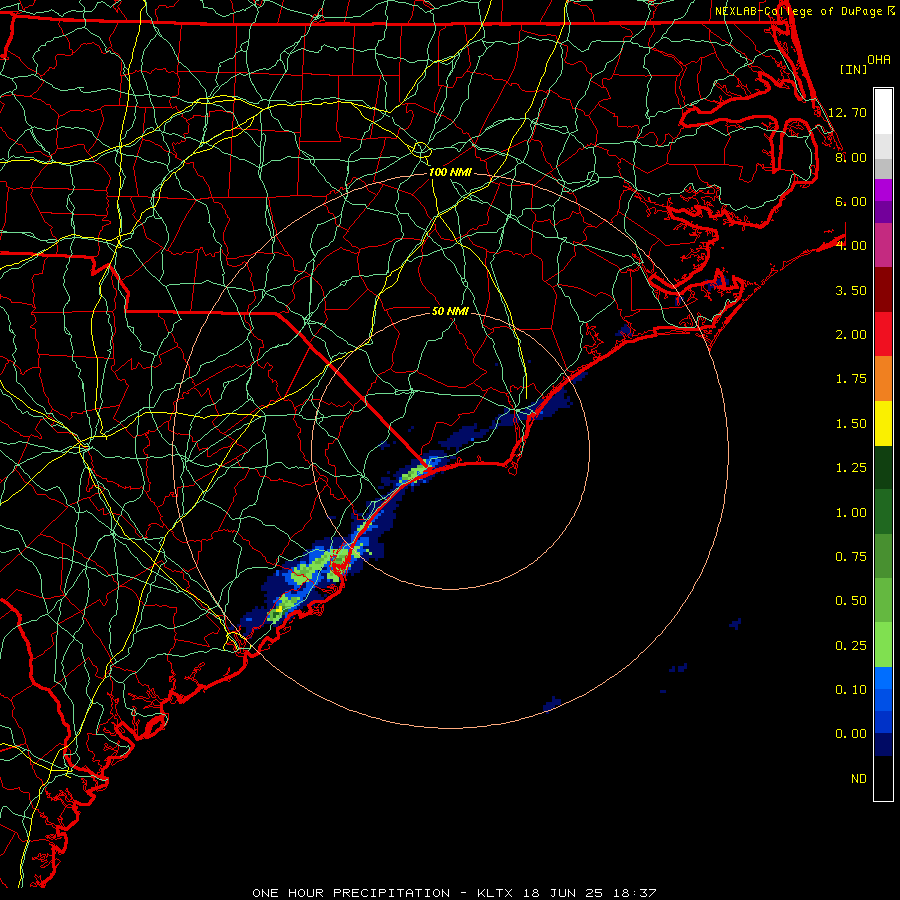Click the 0.25 legend value

851,646
